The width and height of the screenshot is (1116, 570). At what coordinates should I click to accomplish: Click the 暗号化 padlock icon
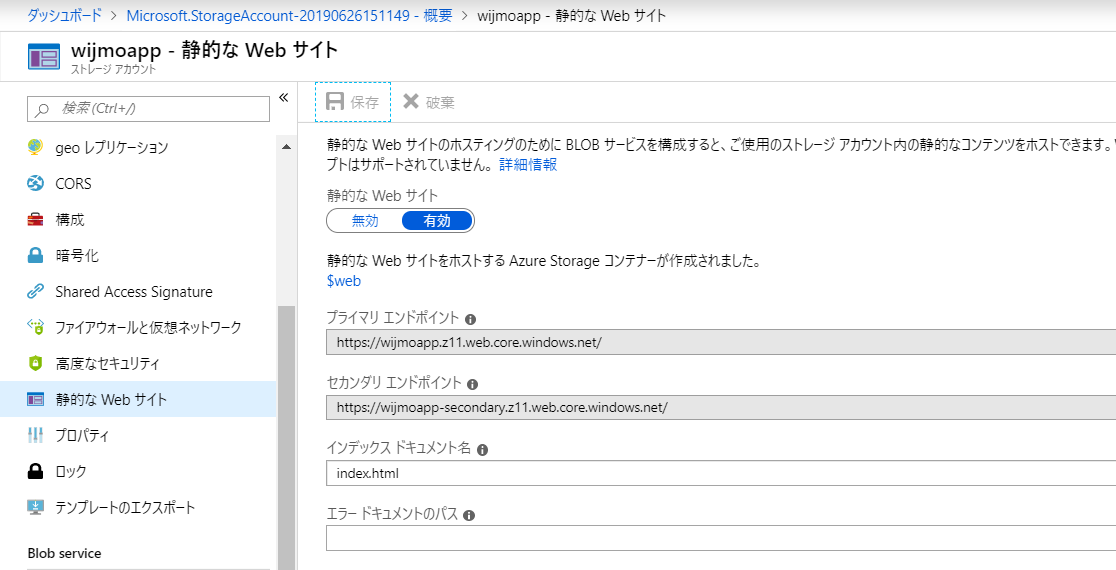click(35, 255)
